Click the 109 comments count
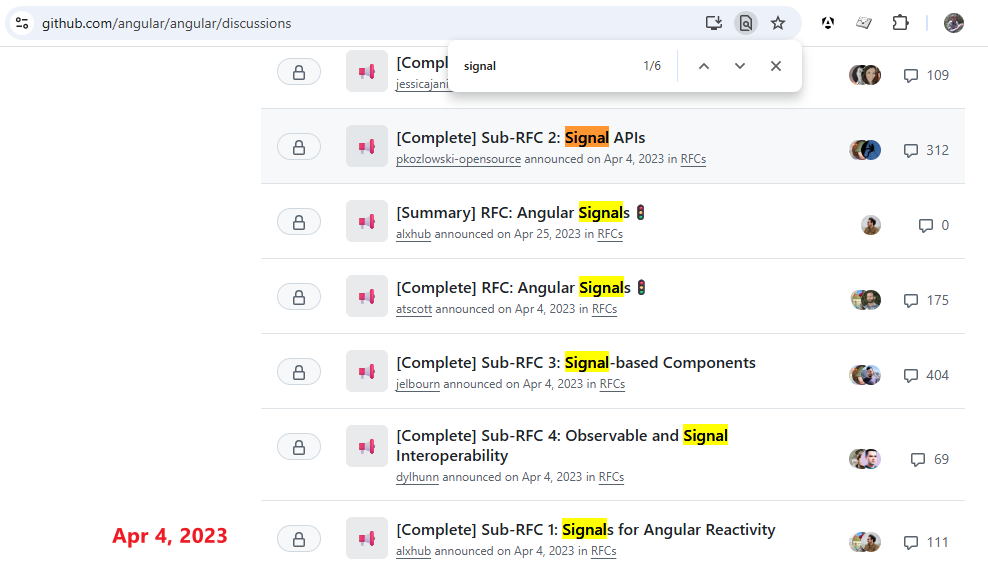Image resolution: width=988 pixels, height=574 pixels. pos(926,75)
